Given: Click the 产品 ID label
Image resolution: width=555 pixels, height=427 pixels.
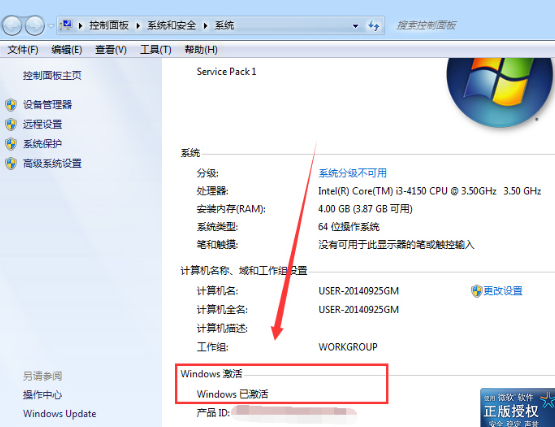Looking at the screenshot, I should pyautogui.click(x=213, y=412).
